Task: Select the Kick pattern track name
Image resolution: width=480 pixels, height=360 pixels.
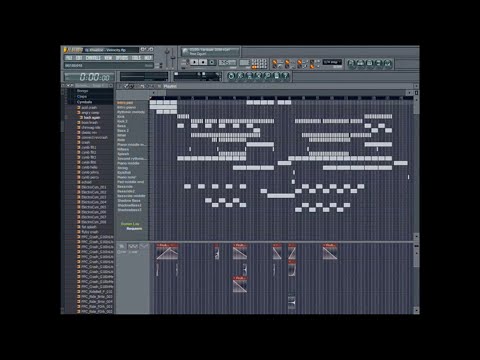Action: [x=121, y=117]
